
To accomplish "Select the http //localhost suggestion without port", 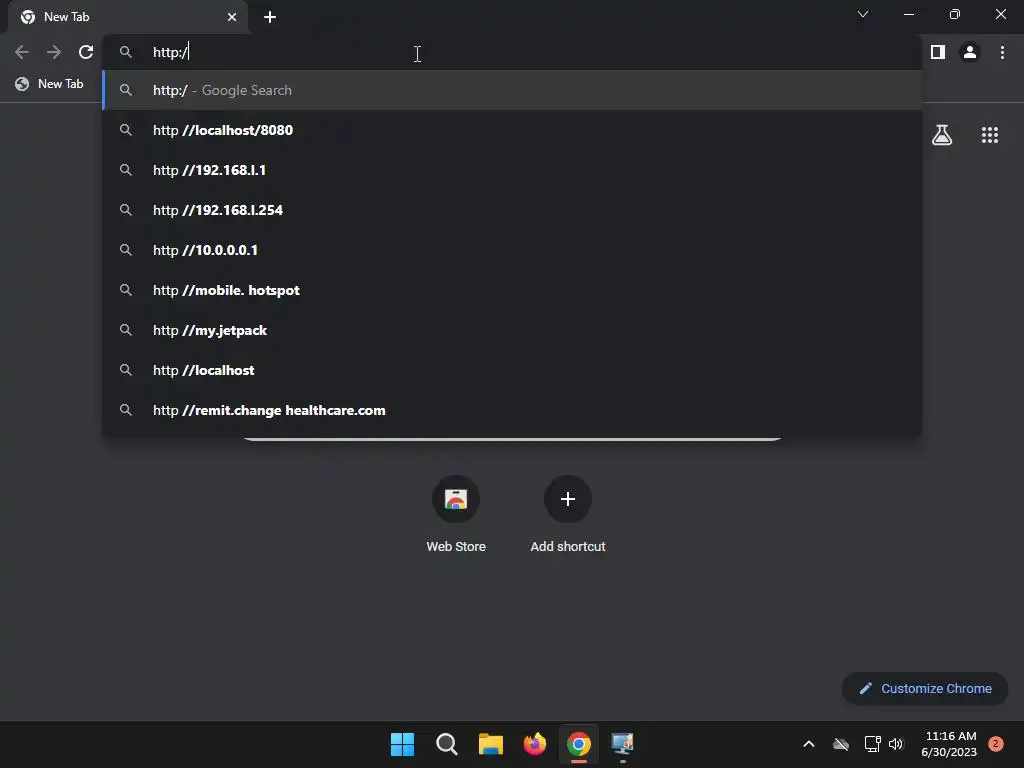I will click(512, 370).
